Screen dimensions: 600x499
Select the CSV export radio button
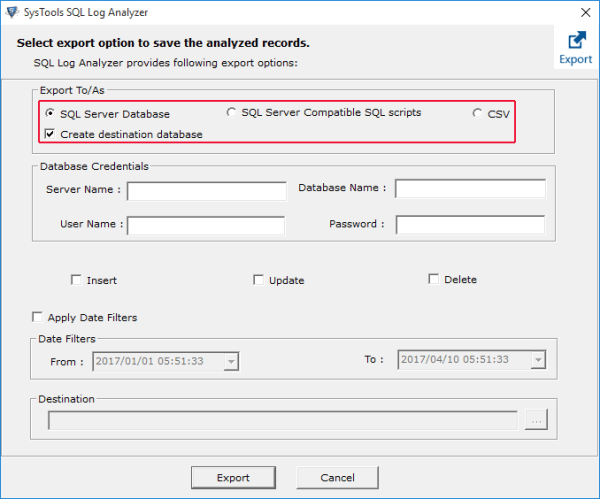tap(478, 114)
